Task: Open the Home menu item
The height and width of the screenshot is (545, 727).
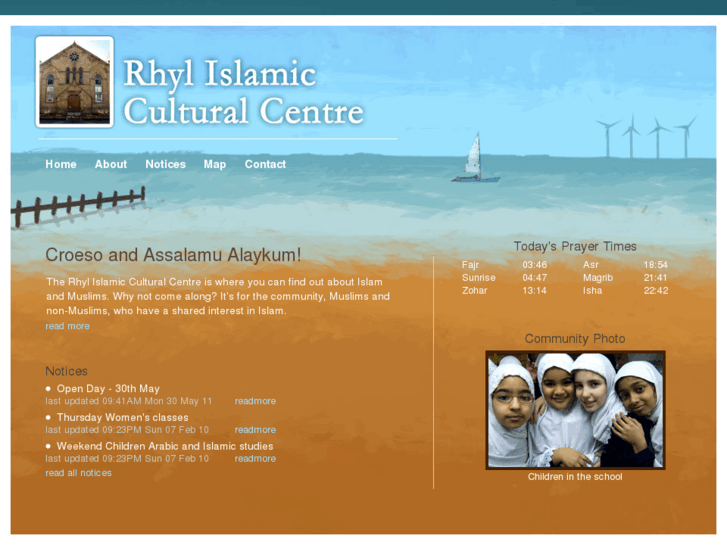Action: 61,164
